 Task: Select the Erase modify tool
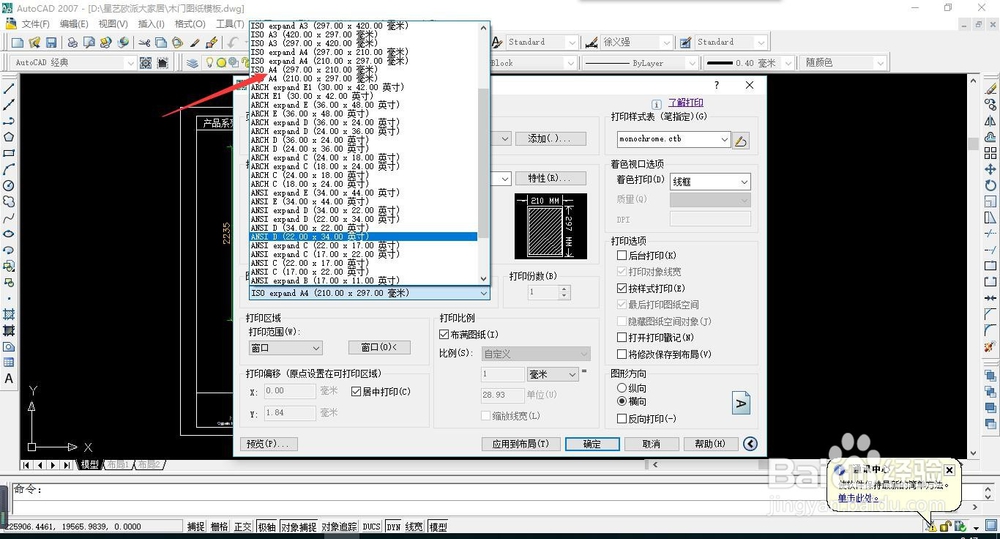990,89
